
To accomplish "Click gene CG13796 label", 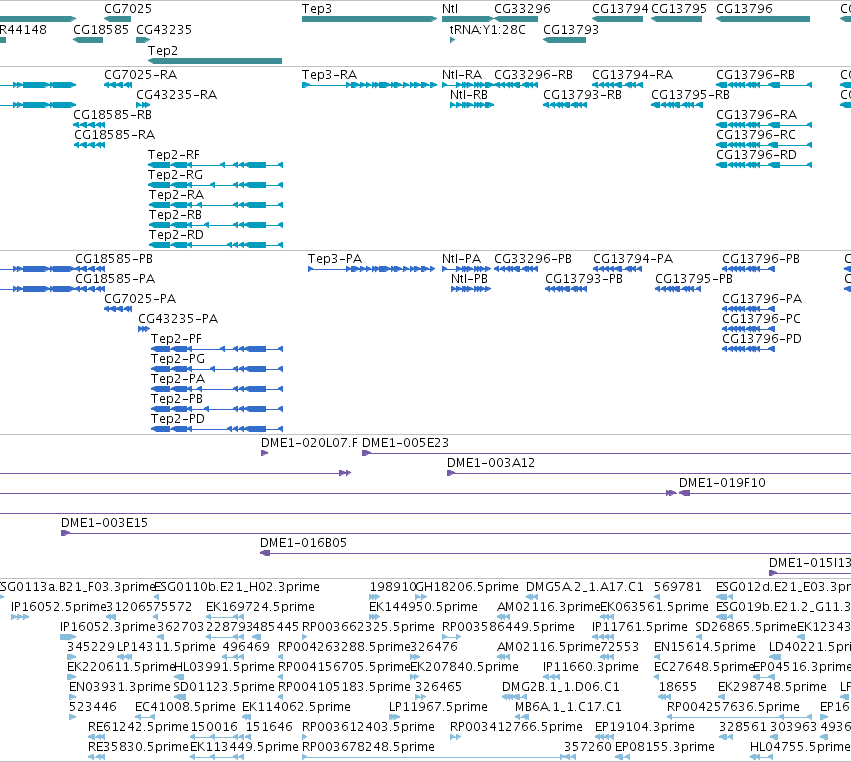I will [745, 9].
